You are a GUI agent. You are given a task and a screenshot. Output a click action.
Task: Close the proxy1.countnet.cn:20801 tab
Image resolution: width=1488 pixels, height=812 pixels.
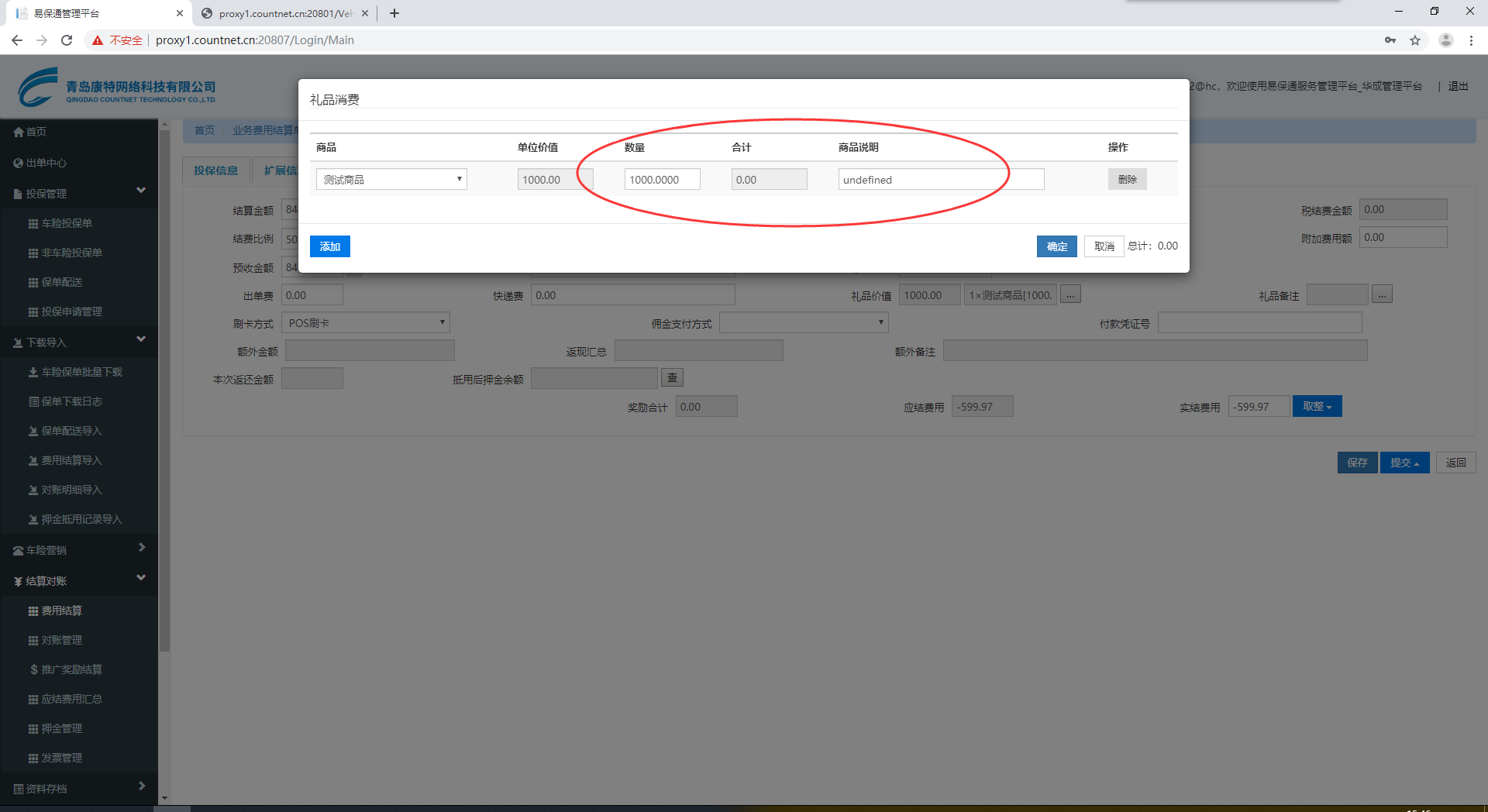365,13
